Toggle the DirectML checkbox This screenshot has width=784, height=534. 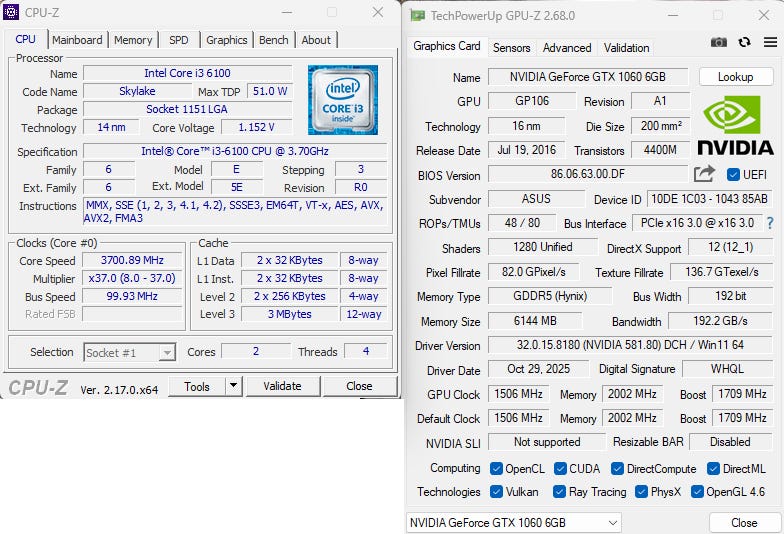click(714, 468)
